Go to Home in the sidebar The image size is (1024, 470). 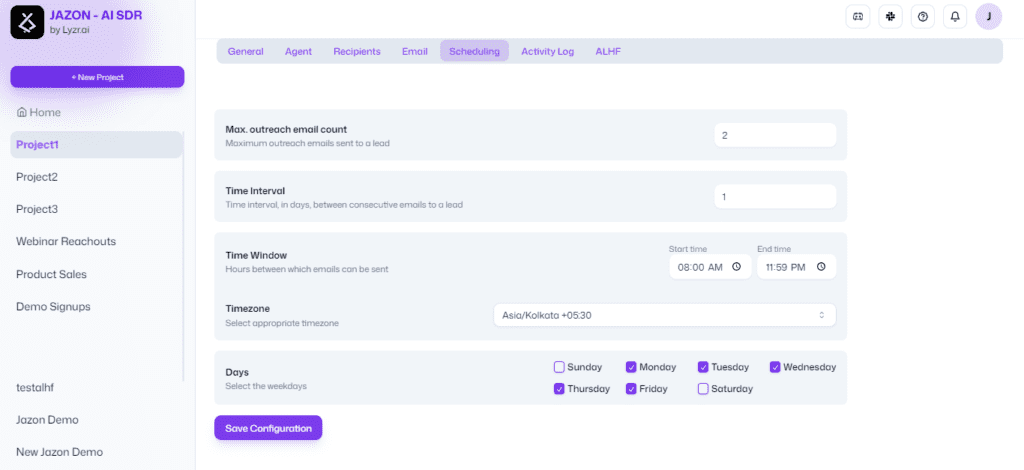39,112
